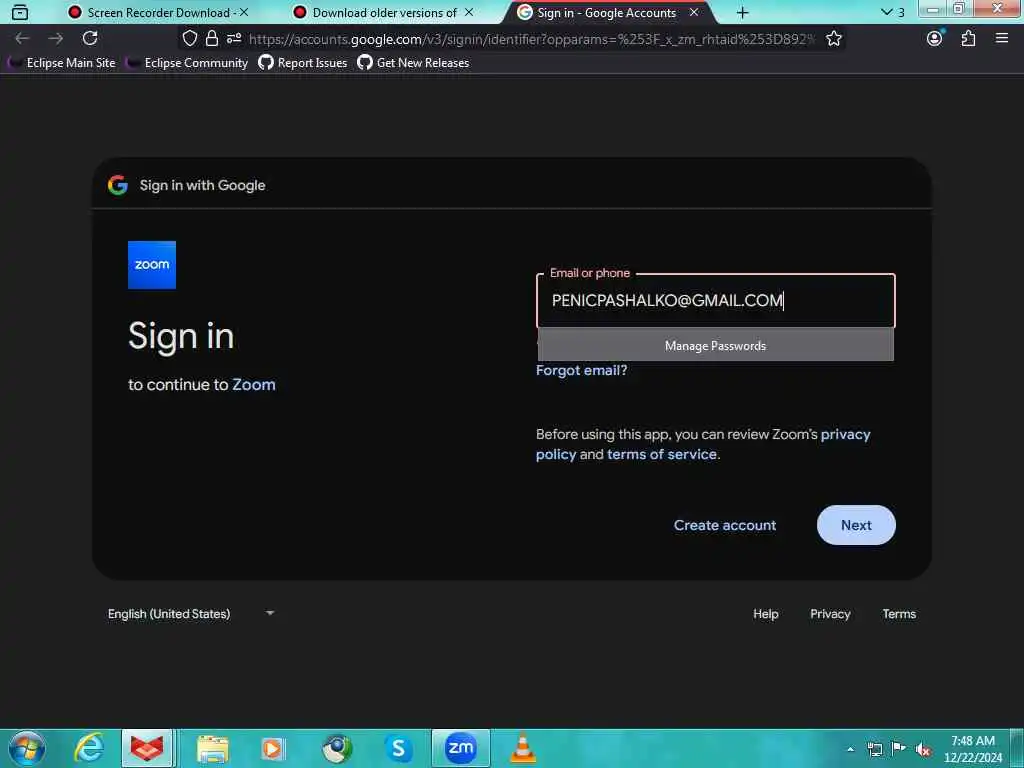Open VLC media player in taskbar
The image size is (1024, 768).
522,748
